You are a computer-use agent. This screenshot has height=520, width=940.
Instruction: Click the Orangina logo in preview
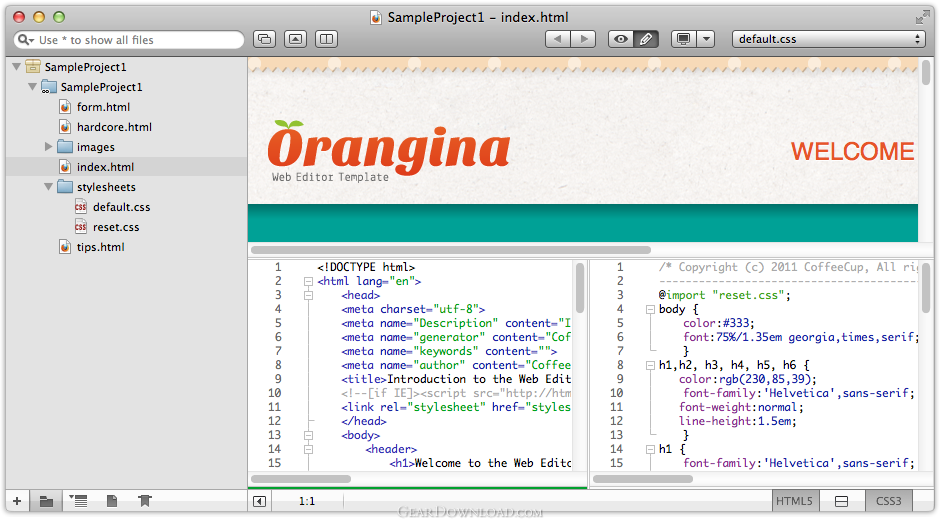click(x=388, y=150)
